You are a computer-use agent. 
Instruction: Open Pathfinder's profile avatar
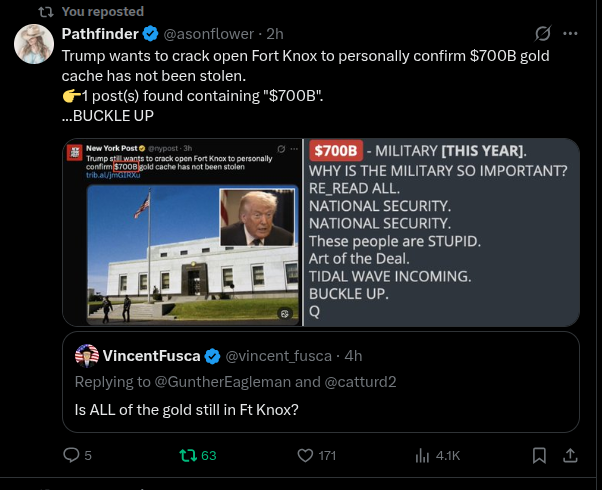click(34, 44)
